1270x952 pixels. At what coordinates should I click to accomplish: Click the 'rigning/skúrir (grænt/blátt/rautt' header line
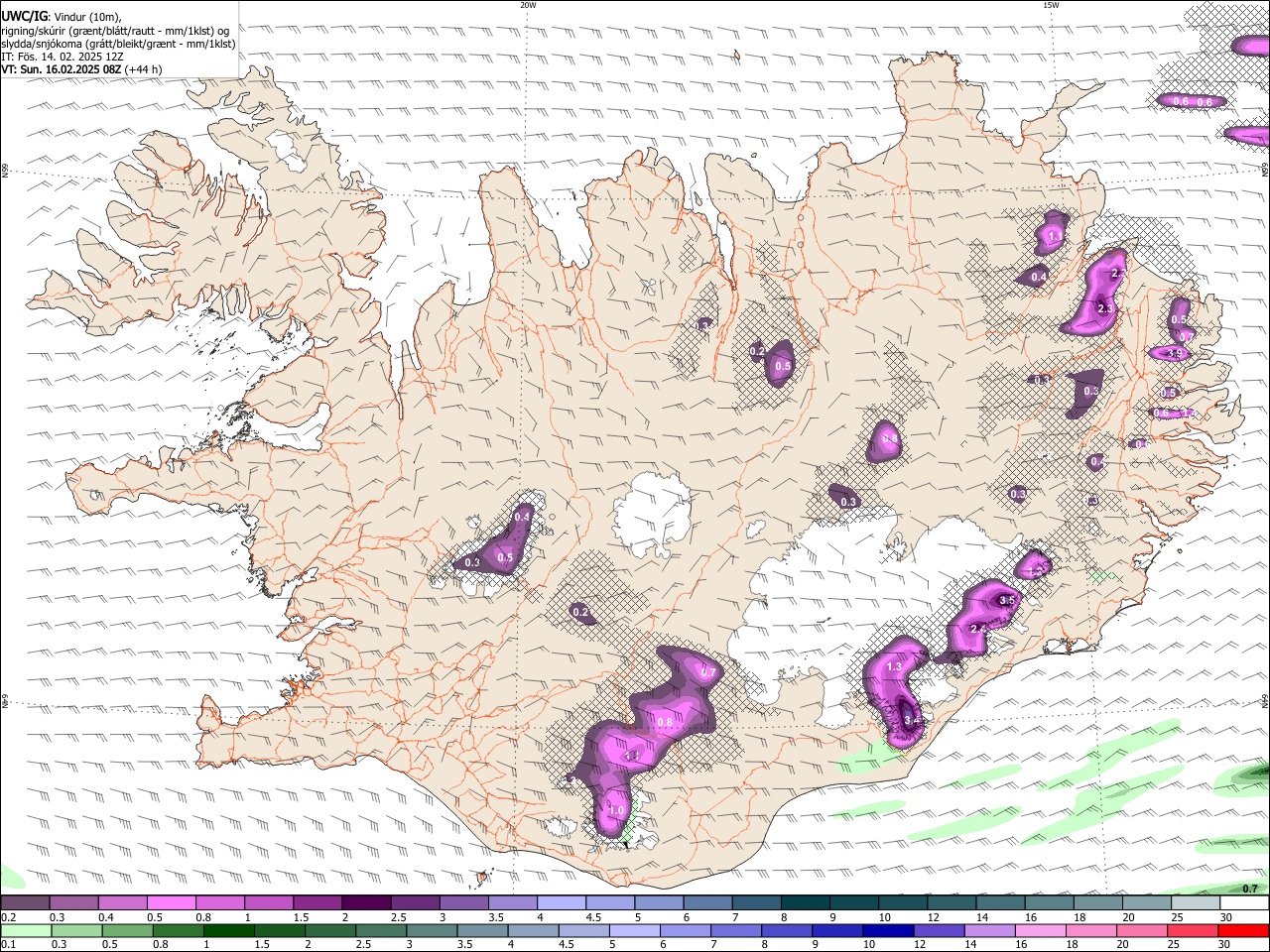pyautogui.click(x=115, y=31)
